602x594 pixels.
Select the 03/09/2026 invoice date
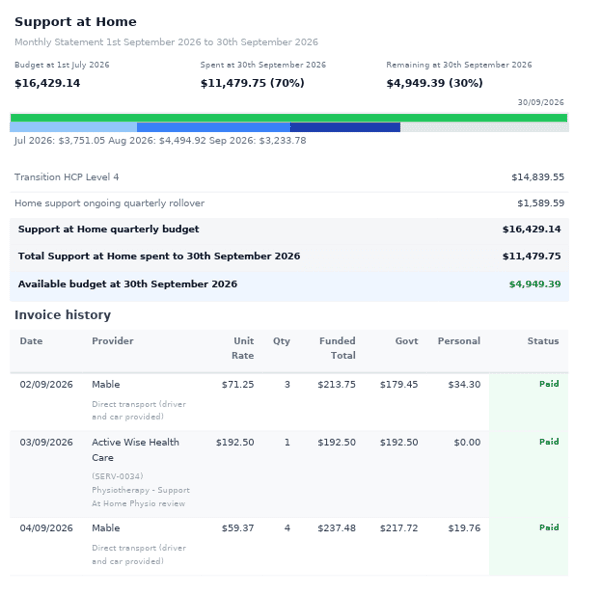pos(46,442)
